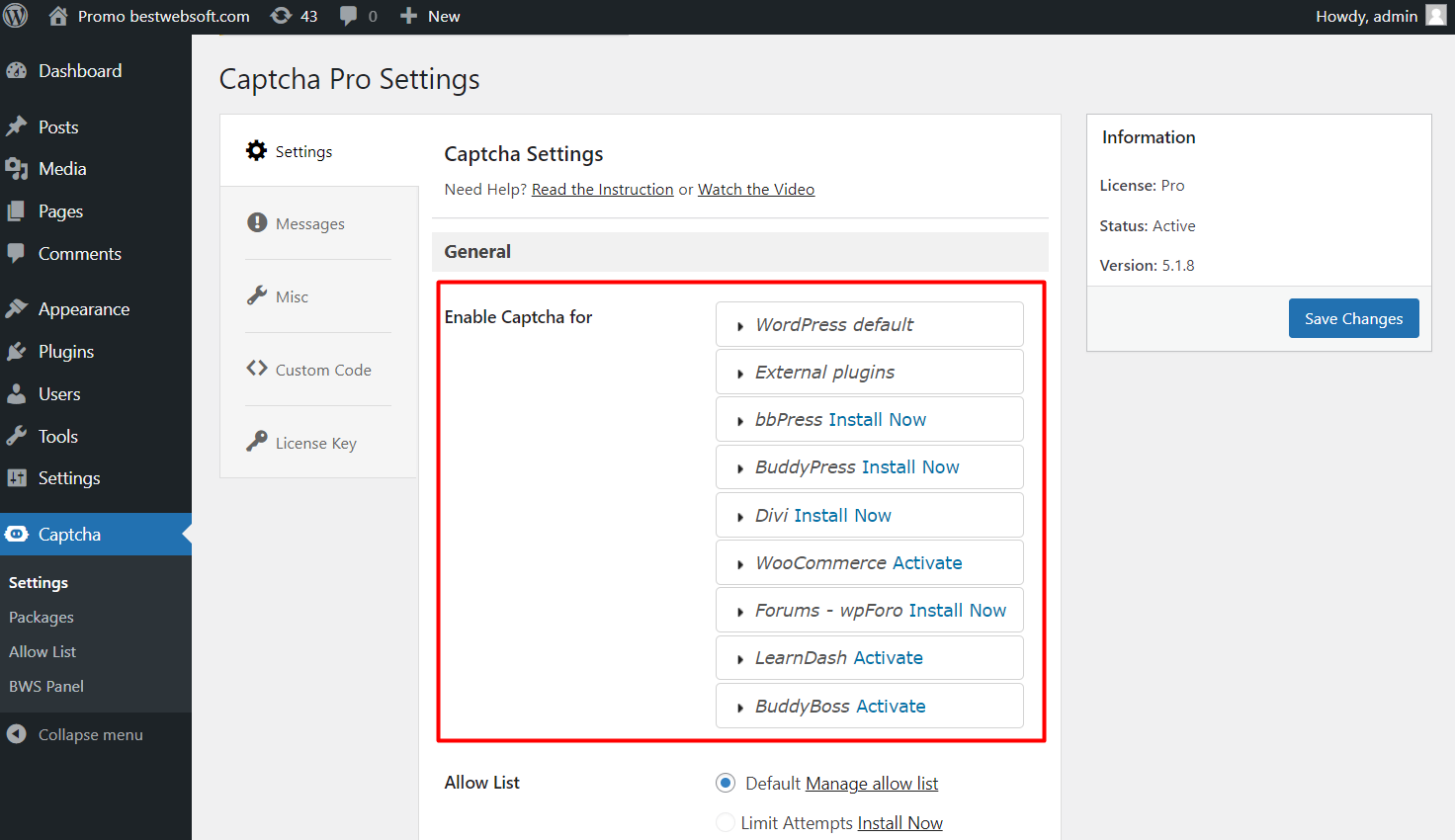Click the comments bubble icon in admin bar
1455x840 pixels.
(349, 16)
